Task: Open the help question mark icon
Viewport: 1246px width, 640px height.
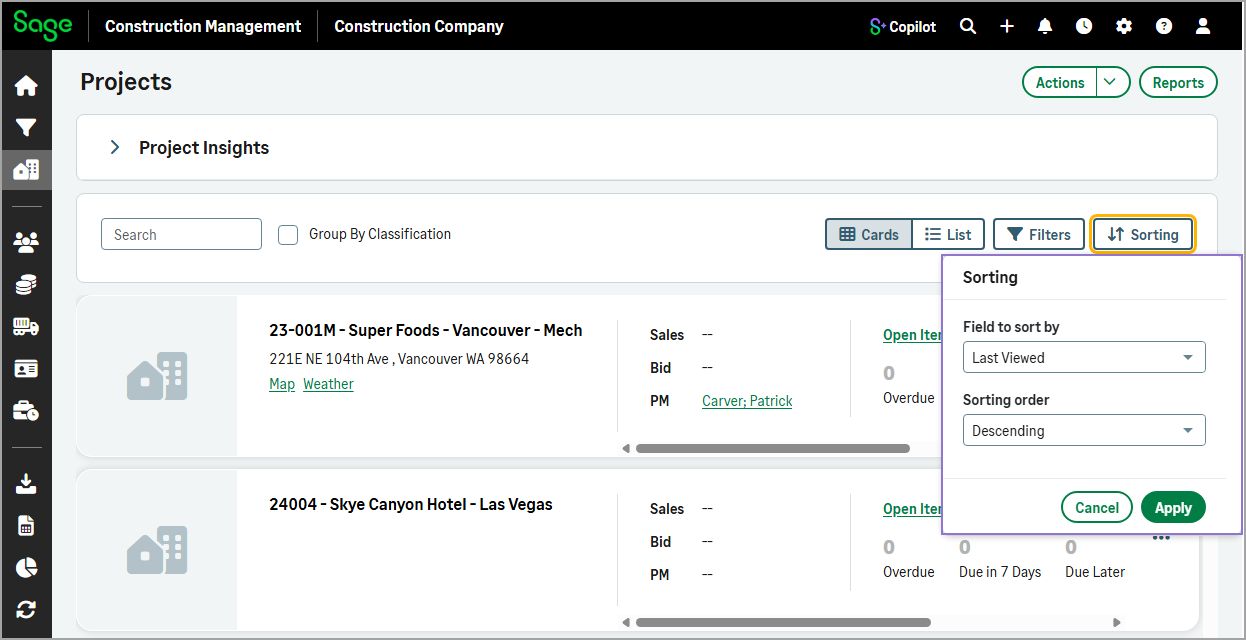Action: click(x=1164, y=26)
